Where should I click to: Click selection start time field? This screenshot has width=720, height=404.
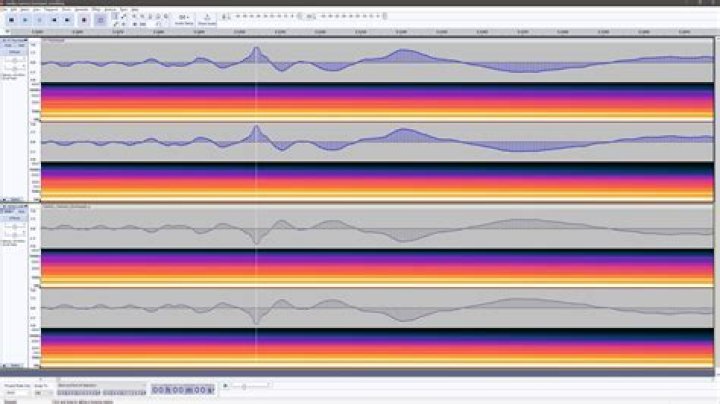coord(79,393)
